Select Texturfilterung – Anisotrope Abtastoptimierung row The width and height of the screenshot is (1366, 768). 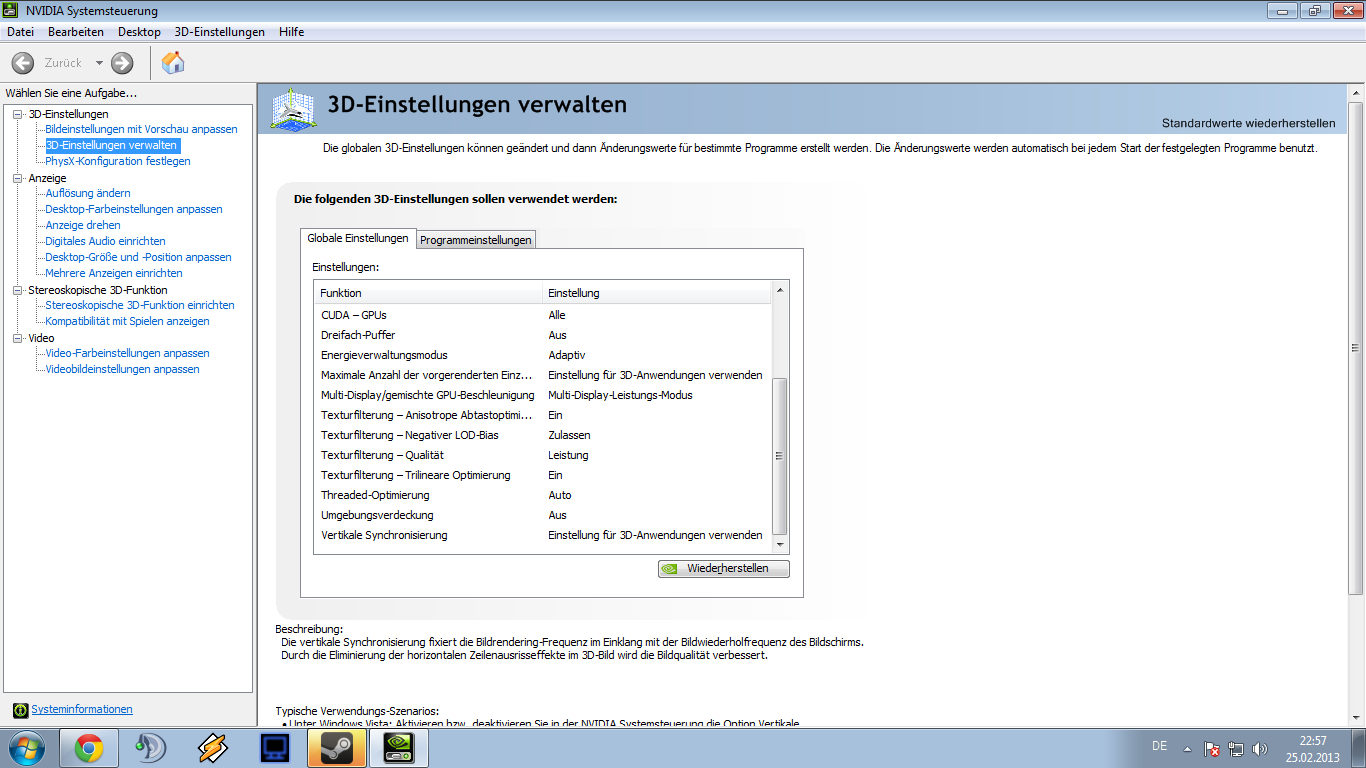point(543,415)
